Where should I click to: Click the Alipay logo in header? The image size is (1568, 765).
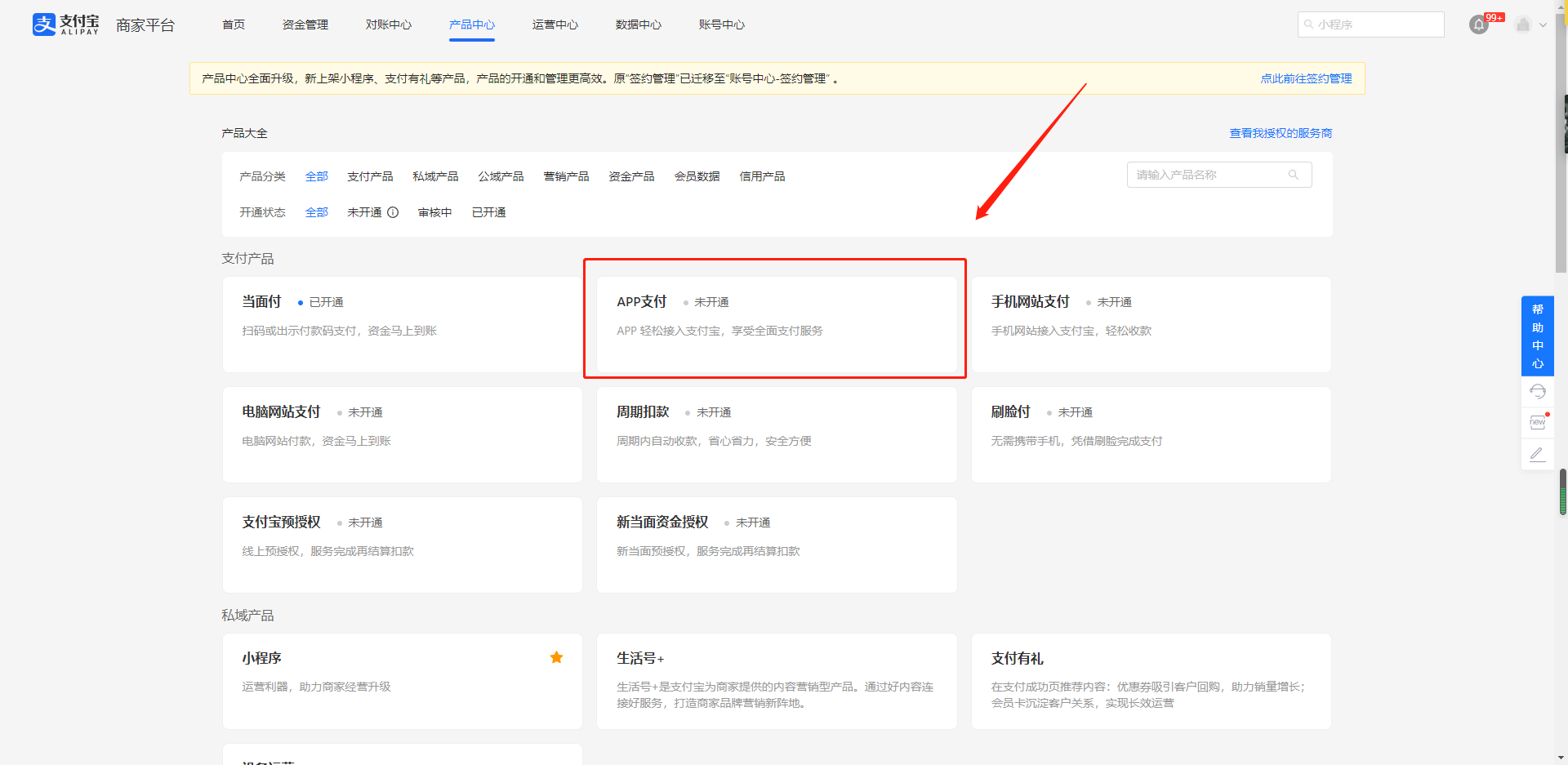pos(65,24)
